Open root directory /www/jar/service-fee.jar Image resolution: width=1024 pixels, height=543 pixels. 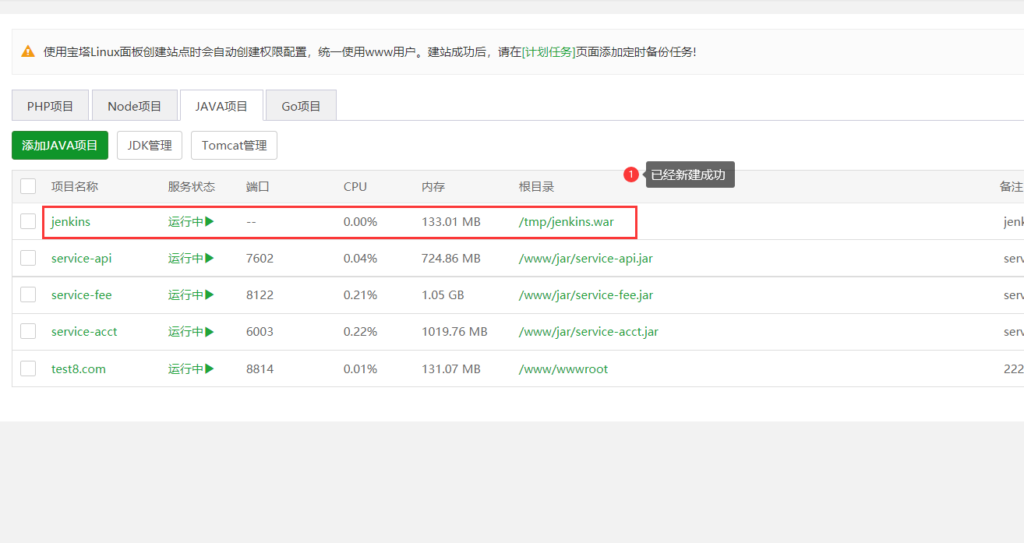[586, 295]
